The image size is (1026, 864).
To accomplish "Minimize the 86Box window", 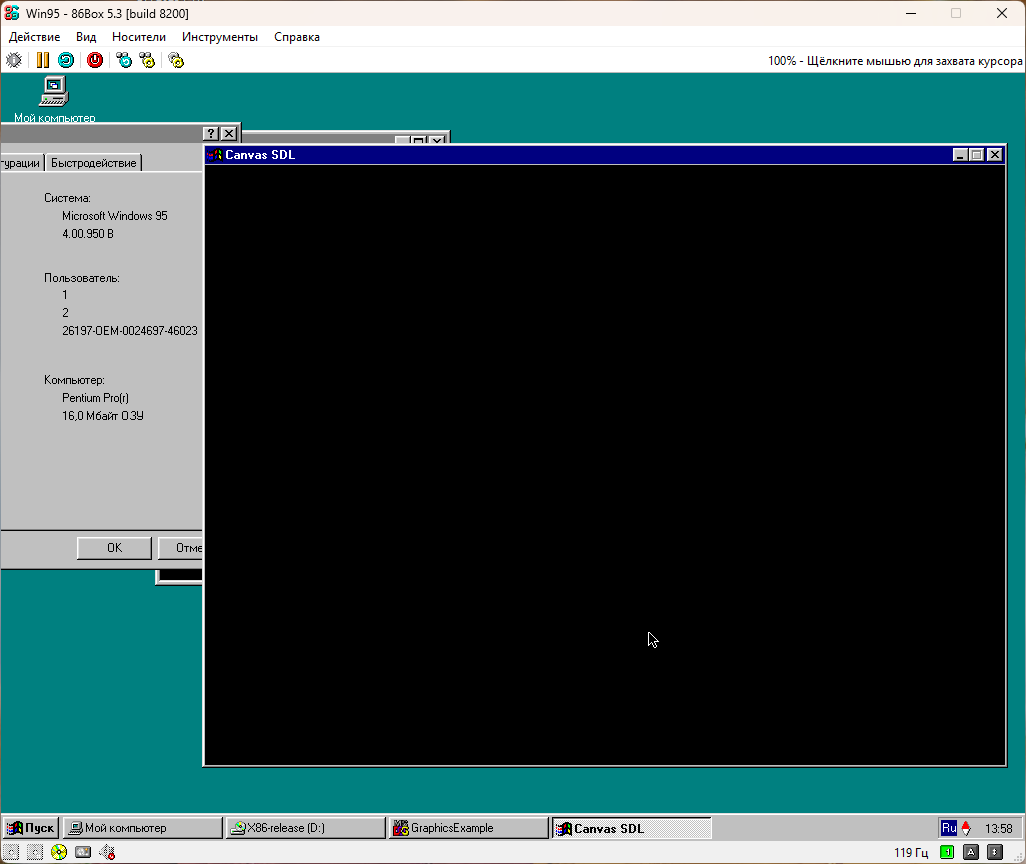I will (x=911, y=13).
